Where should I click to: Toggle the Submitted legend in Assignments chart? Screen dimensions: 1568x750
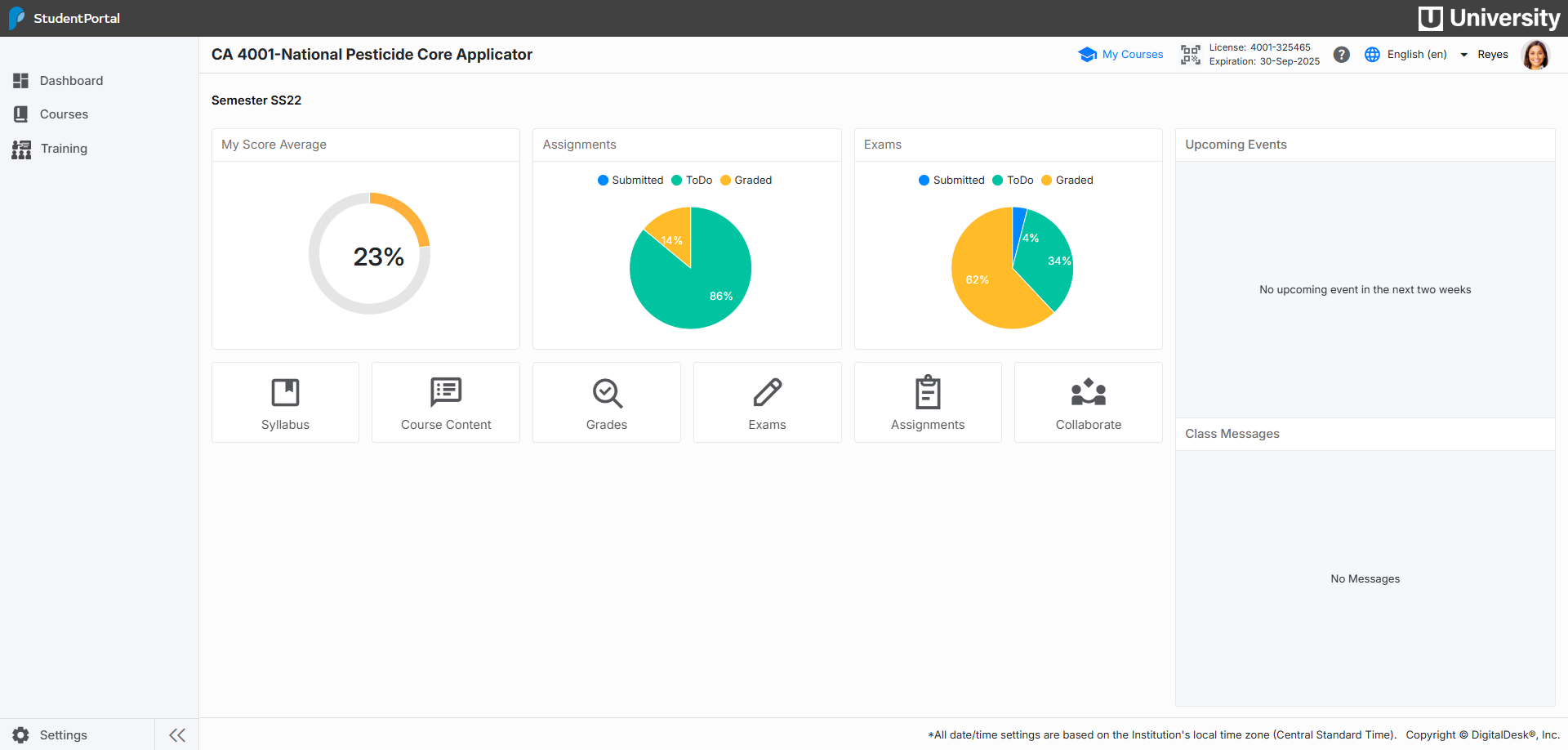[630, 180]
